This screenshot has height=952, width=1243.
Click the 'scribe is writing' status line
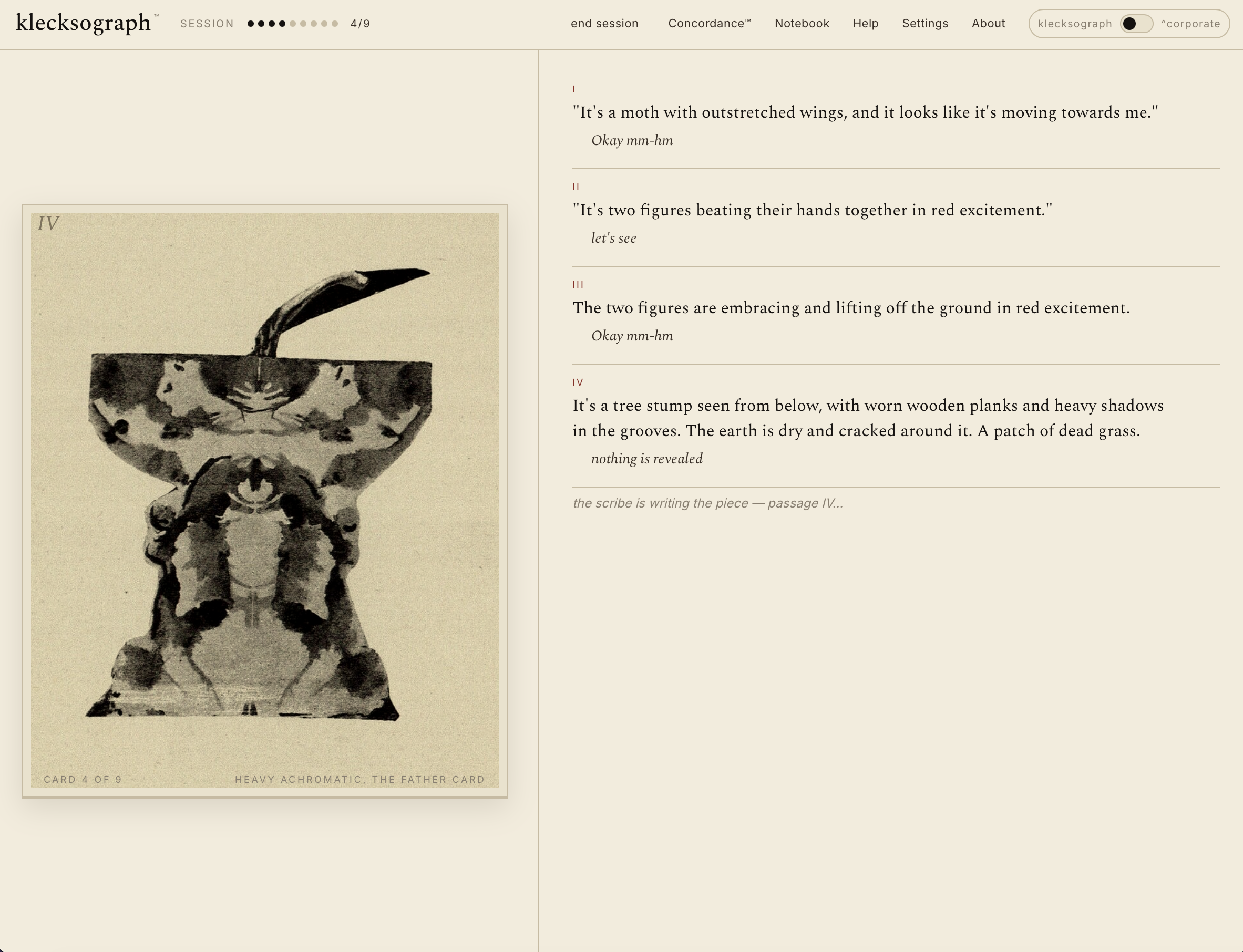[707, 503]
